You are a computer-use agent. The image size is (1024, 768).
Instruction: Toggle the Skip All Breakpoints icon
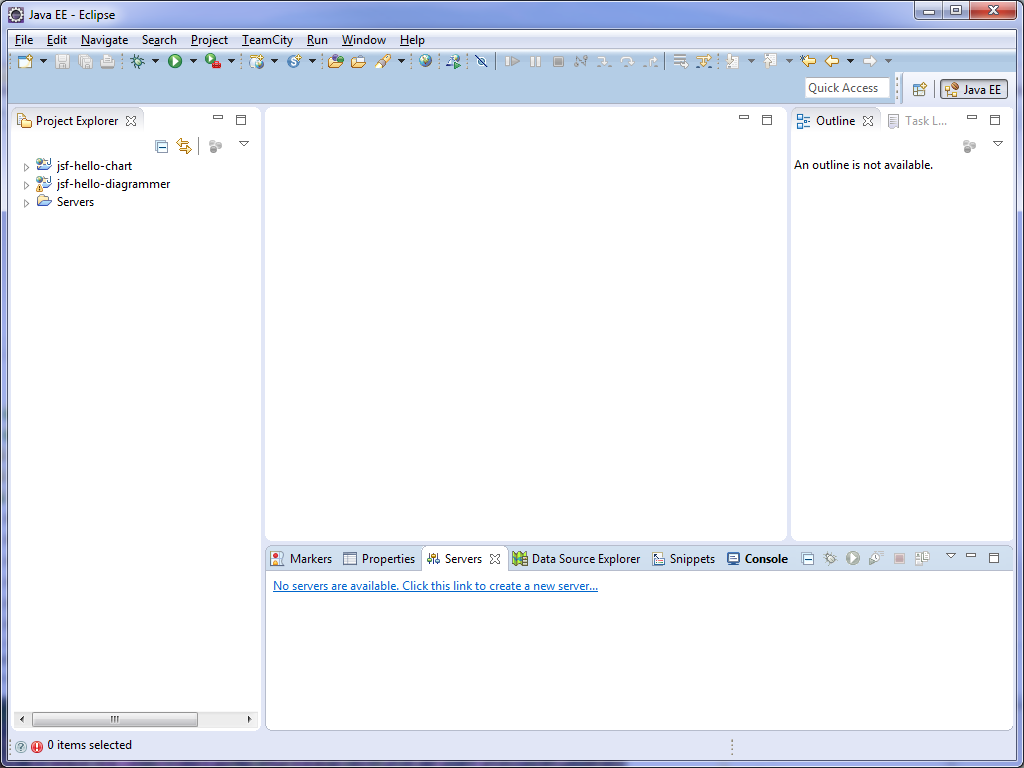[481, 62]
